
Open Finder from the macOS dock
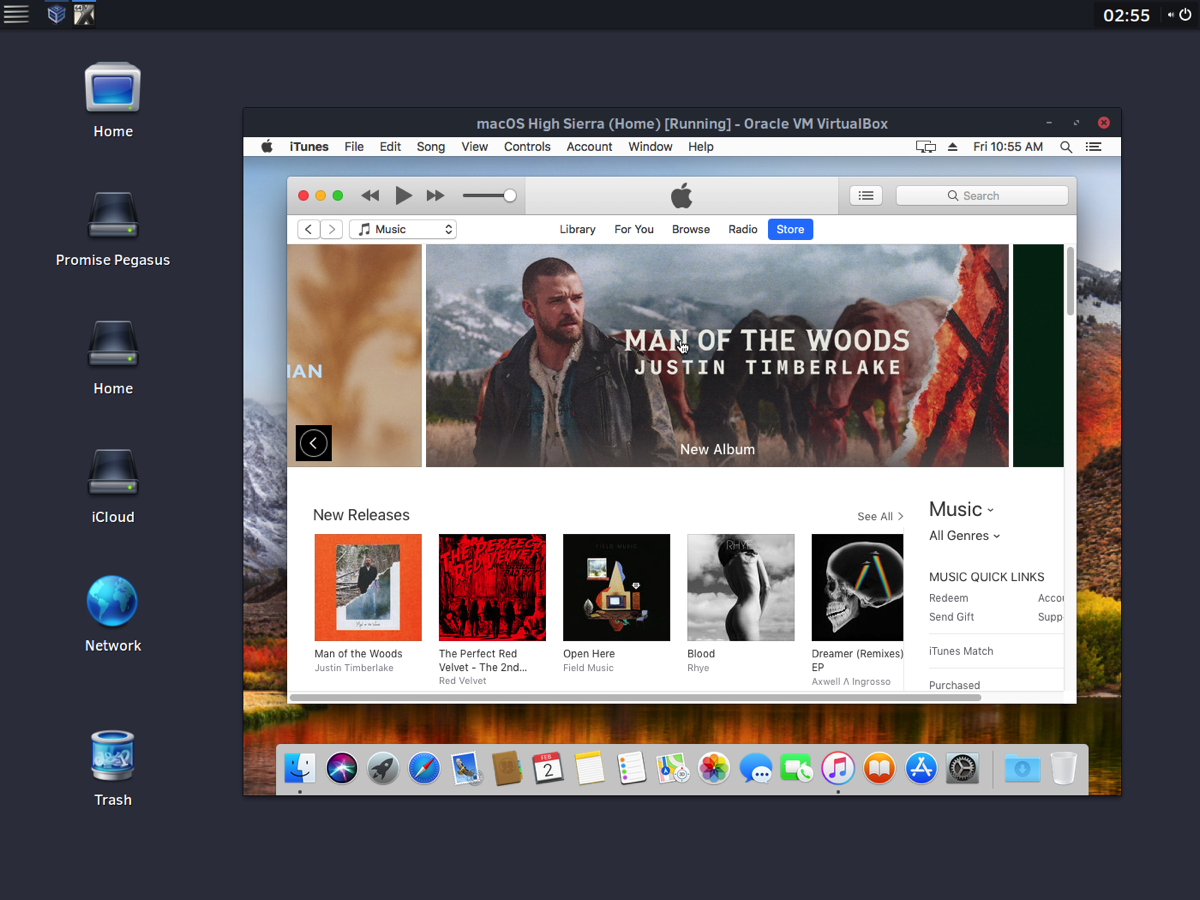[300, 768]
